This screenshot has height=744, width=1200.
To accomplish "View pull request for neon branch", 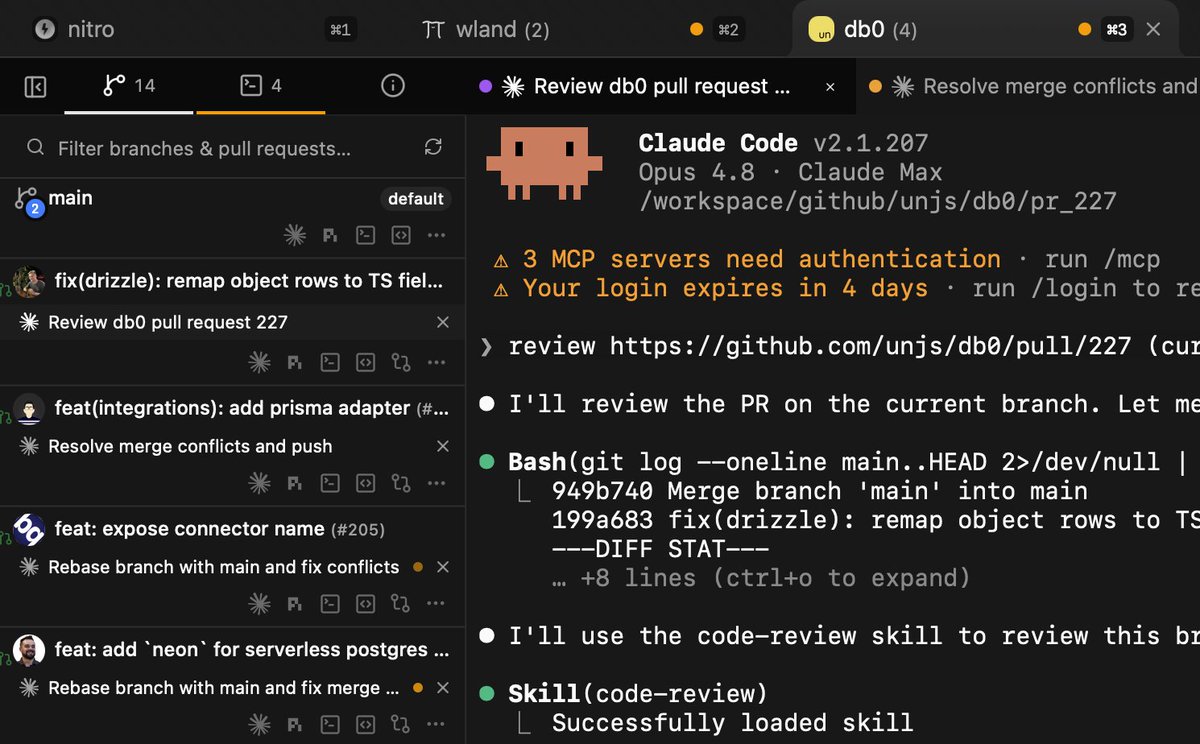I will pyautogui.click(x=401, y=724).
